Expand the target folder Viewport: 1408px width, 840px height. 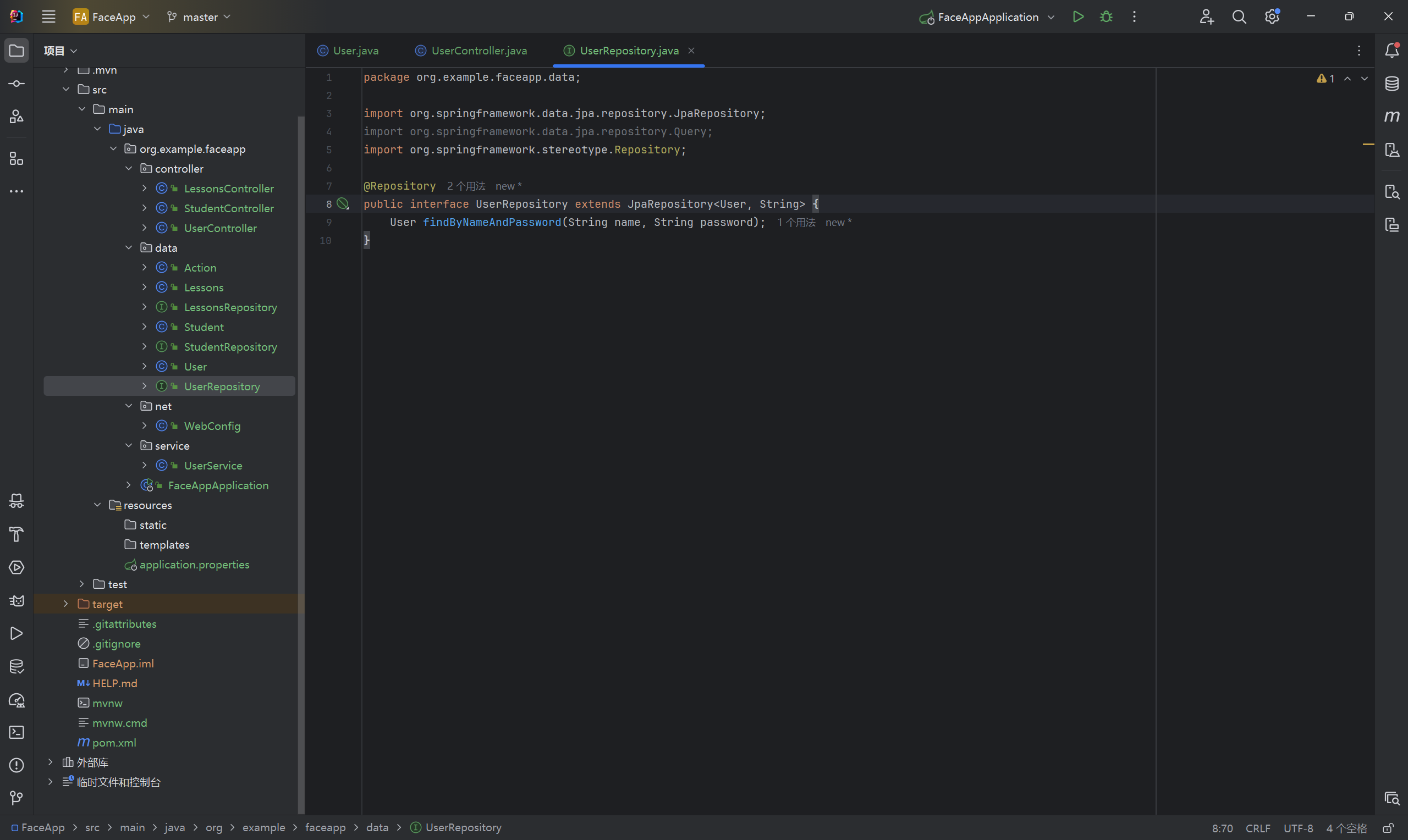[65, 604]
